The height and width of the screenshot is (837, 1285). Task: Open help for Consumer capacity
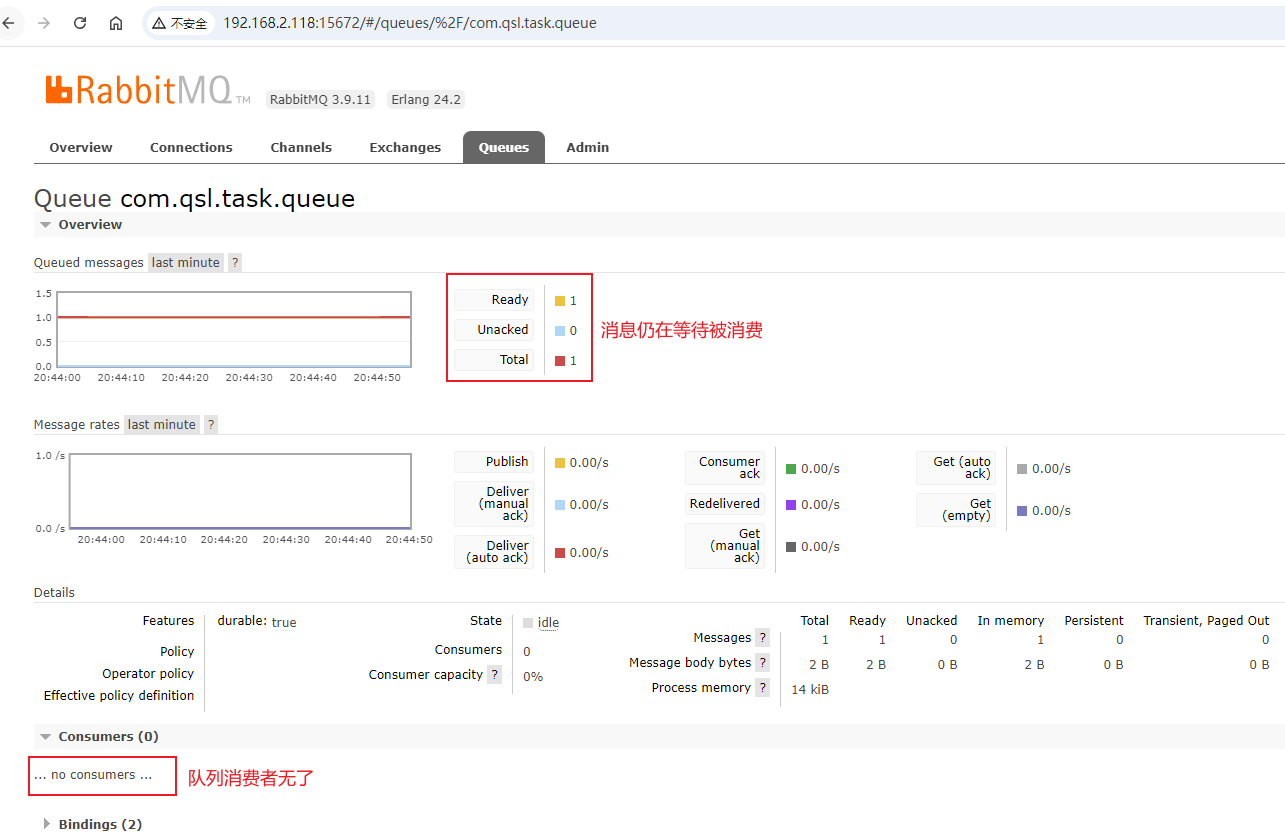493,675
